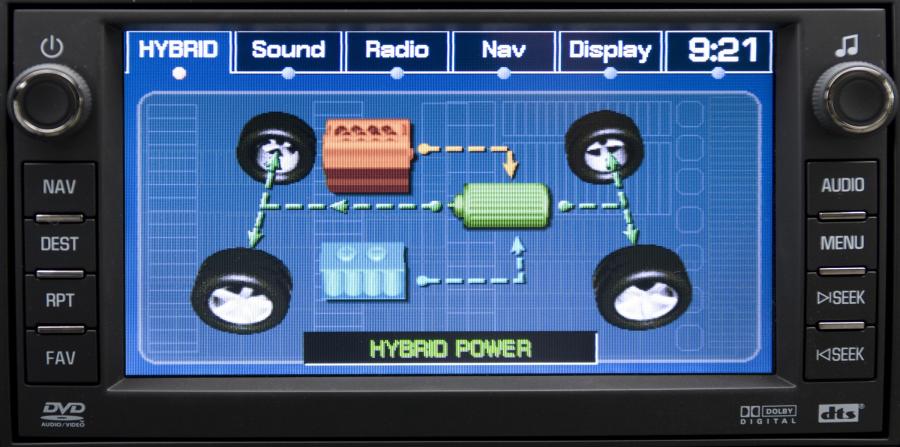Tap the orange engine icon
This screenshot has width=900, height=447.
tap(367, 155)
